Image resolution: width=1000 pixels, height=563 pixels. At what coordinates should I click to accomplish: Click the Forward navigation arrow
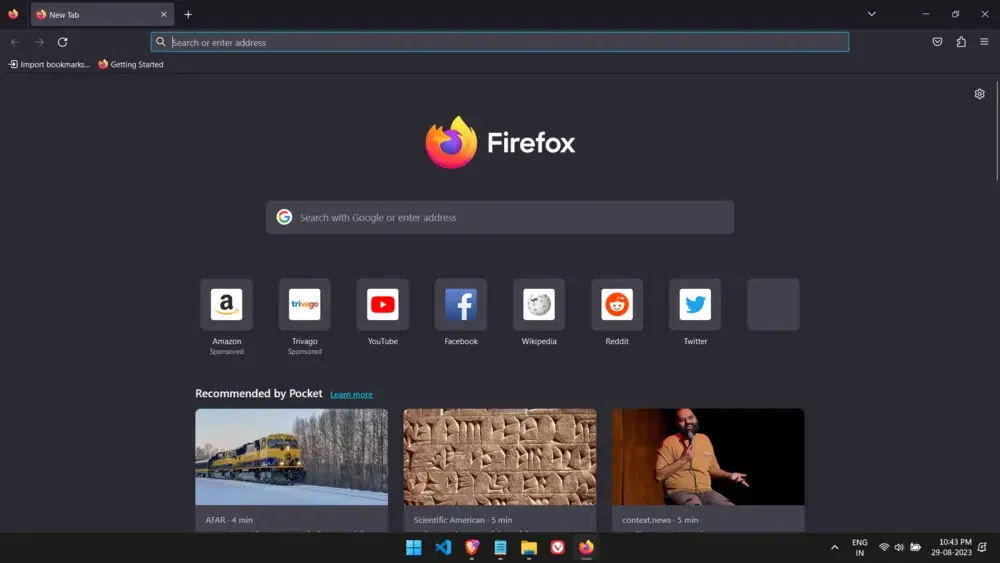[39, 42]
